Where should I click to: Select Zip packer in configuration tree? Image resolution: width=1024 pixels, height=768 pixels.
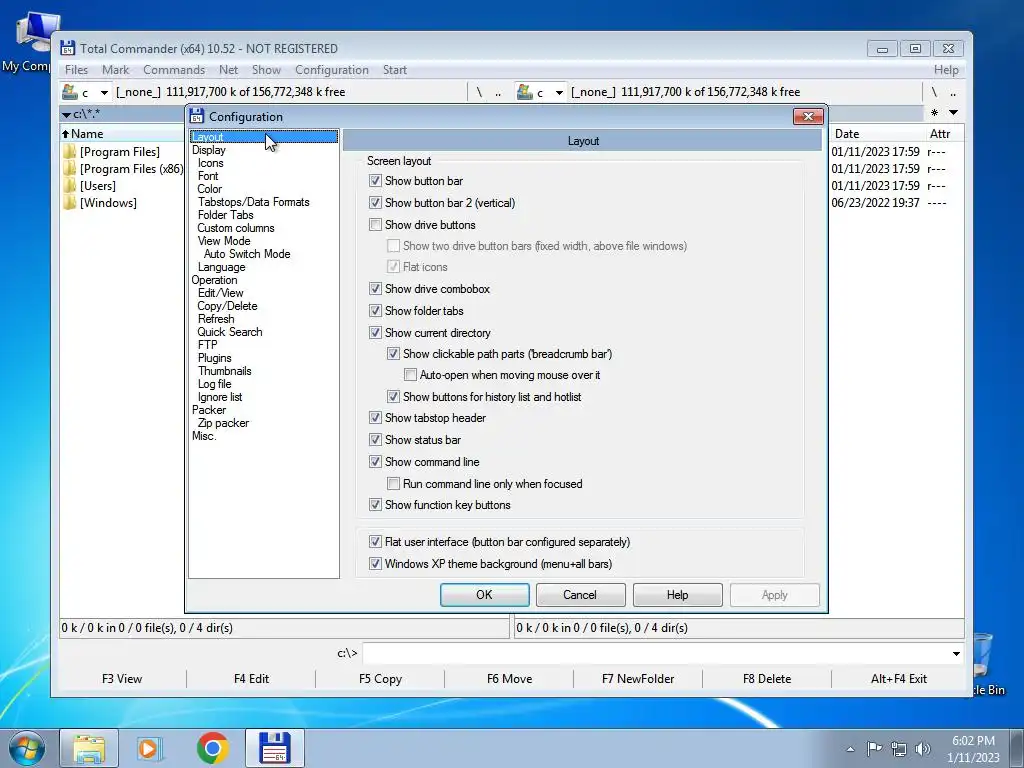pos(223,423)
